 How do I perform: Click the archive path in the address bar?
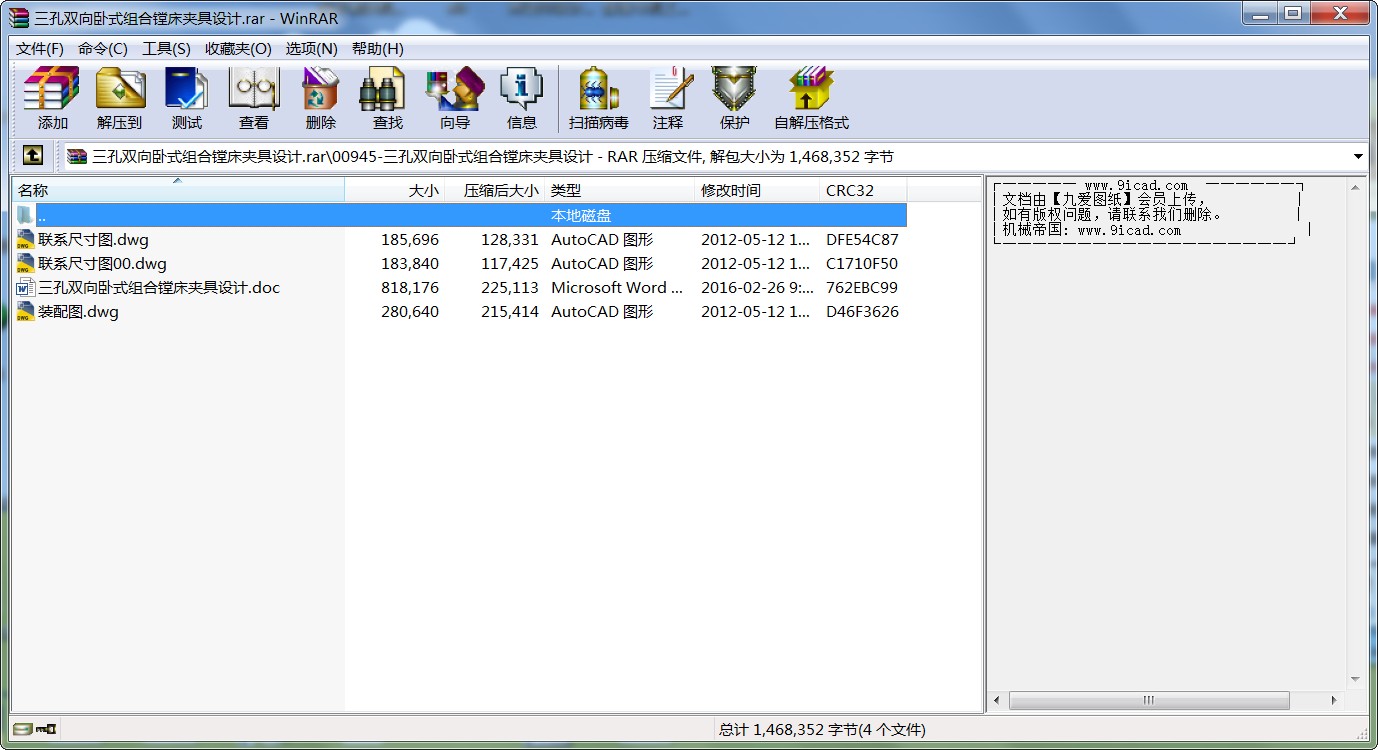point(493,157)
